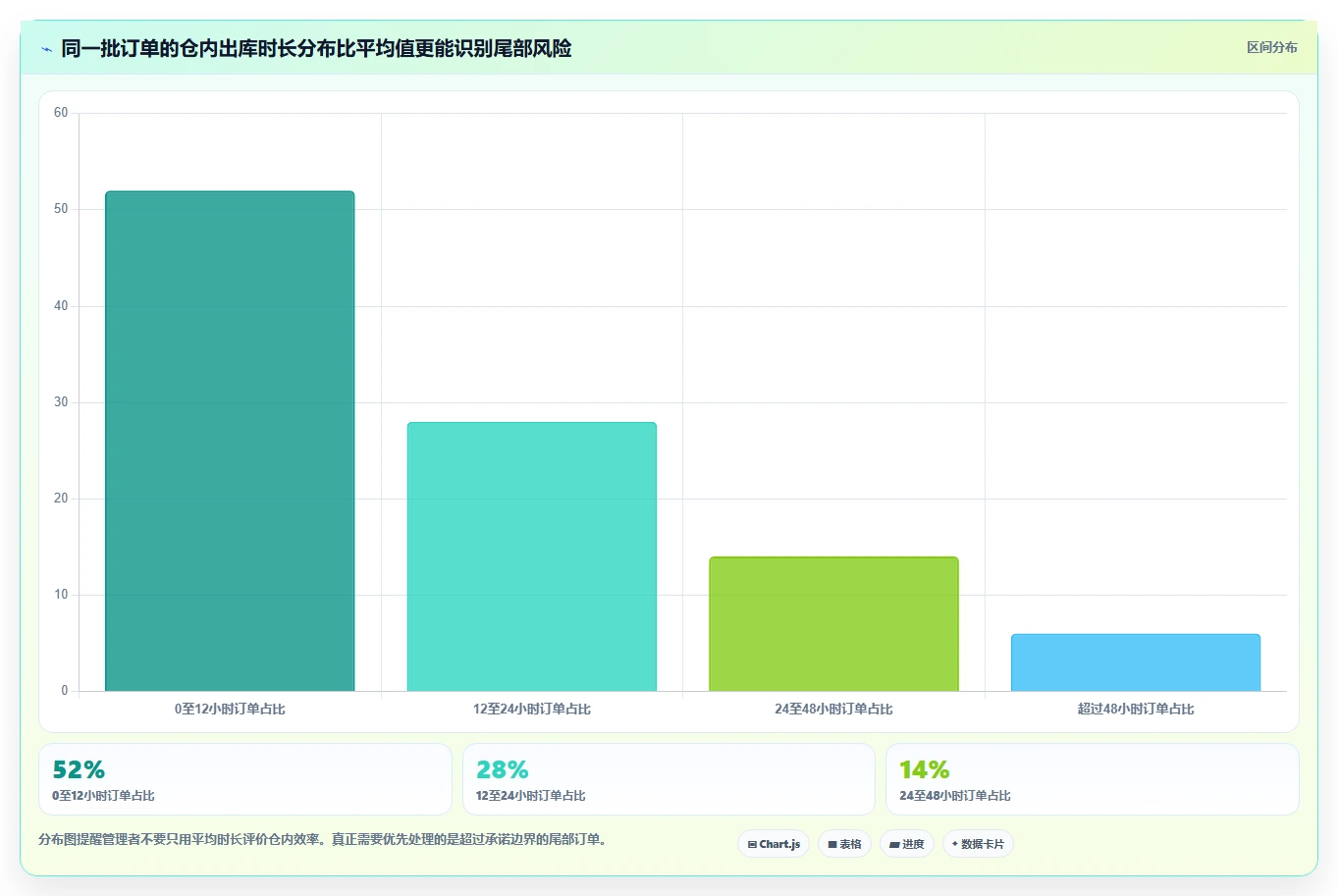Click the turquoise 12至24小时 bar
1338x896 pixels.
pos(532,556)
